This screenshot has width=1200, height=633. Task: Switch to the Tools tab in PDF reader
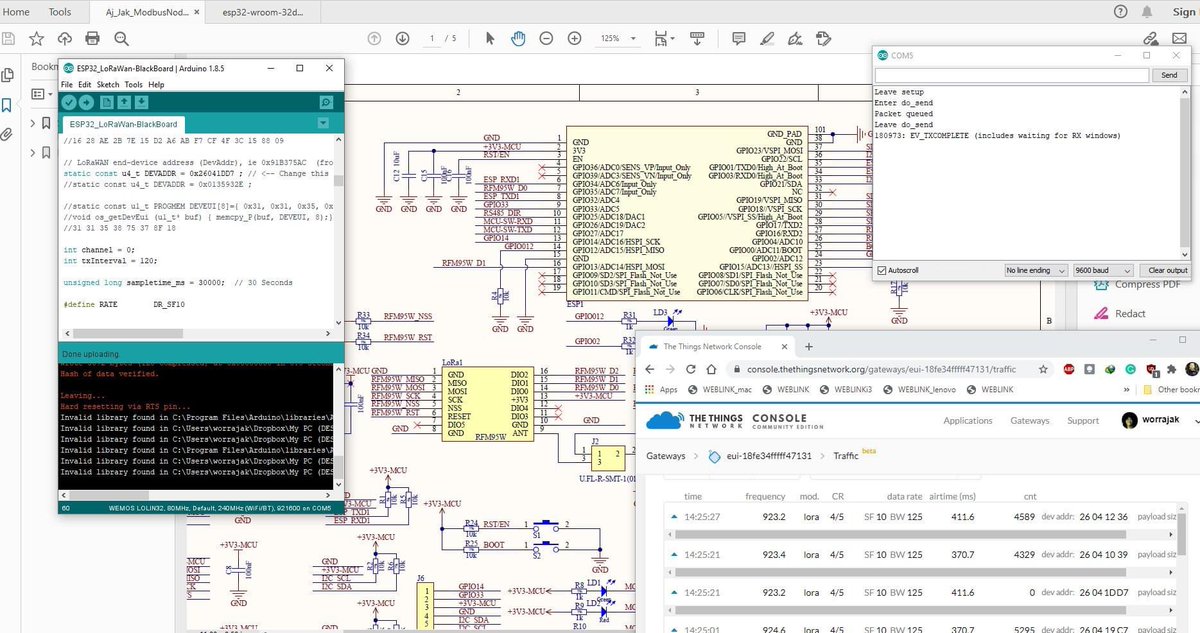[x=60, y=12]
